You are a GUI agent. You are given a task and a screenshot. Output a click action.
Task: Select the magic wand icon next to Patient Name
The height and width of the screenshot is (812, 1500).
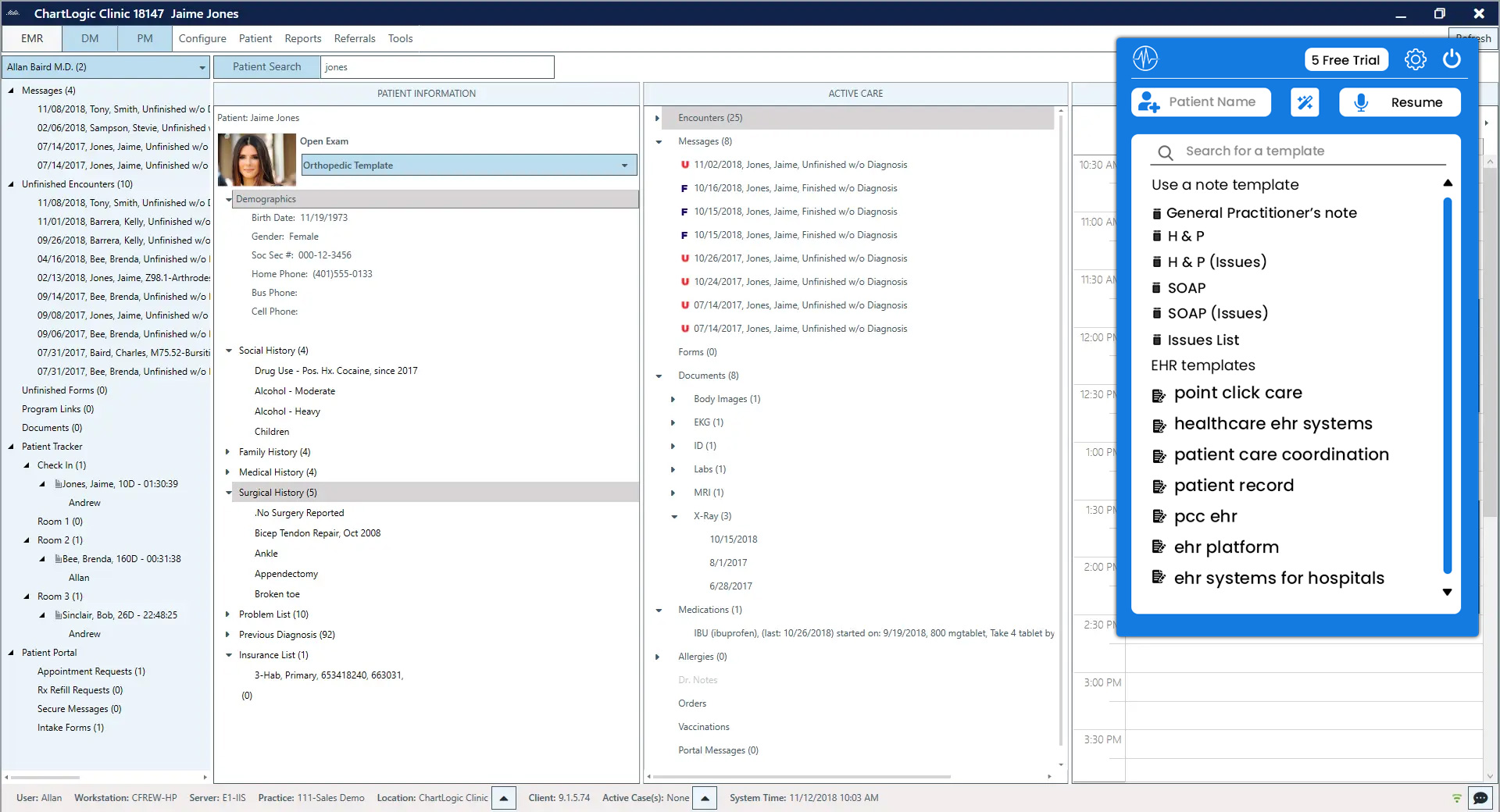point(1305,102)
